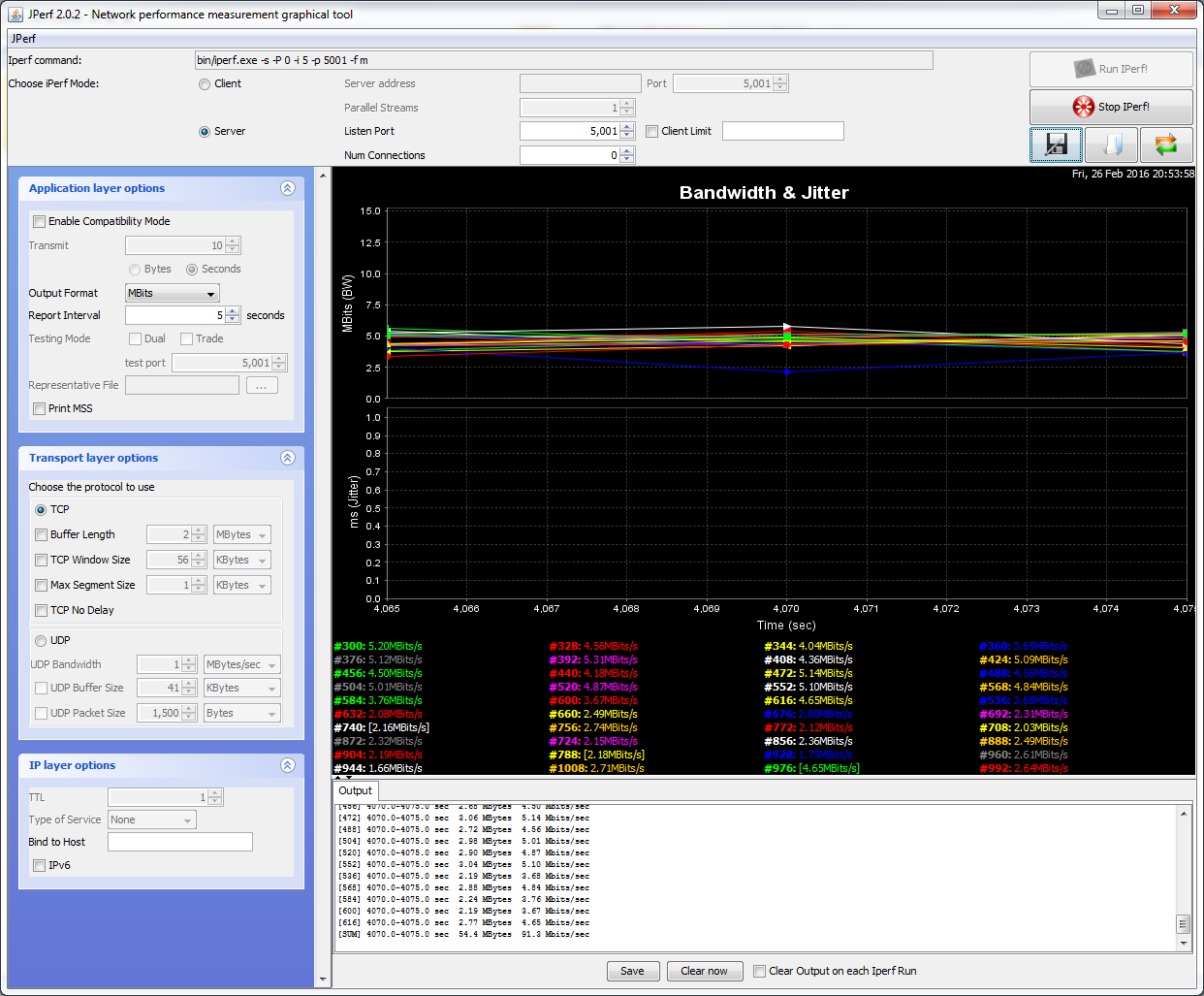Click the Stop IPerf! button

tap(1111, 107)
